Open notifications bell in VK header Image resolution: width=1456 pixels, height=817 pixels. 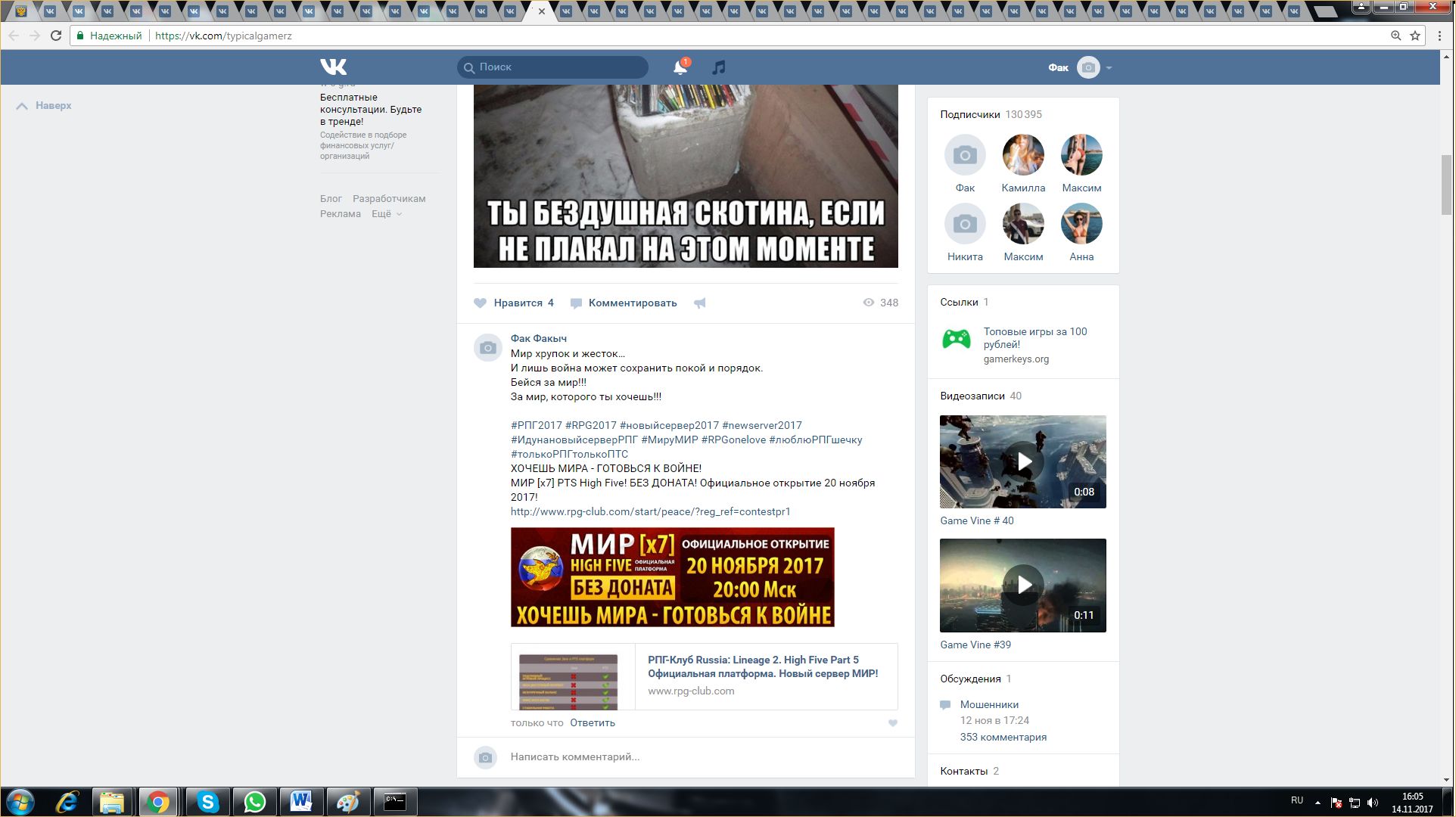680,67
